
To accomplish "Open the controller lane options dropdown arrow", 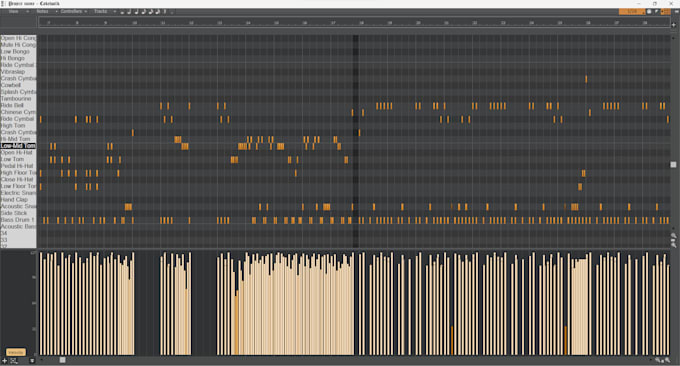I will (32, 361).
